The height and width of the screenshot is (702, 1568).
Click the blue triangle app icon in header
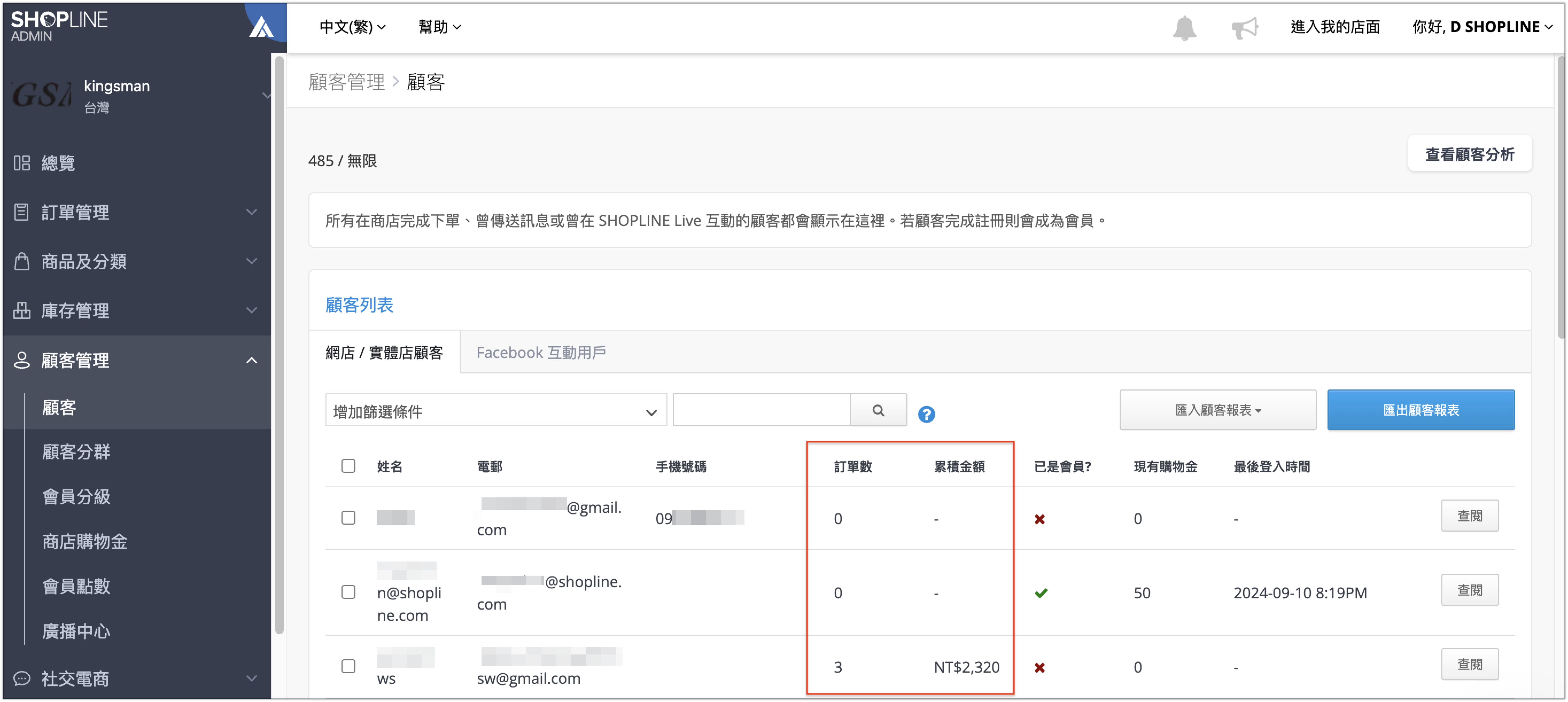262,27
